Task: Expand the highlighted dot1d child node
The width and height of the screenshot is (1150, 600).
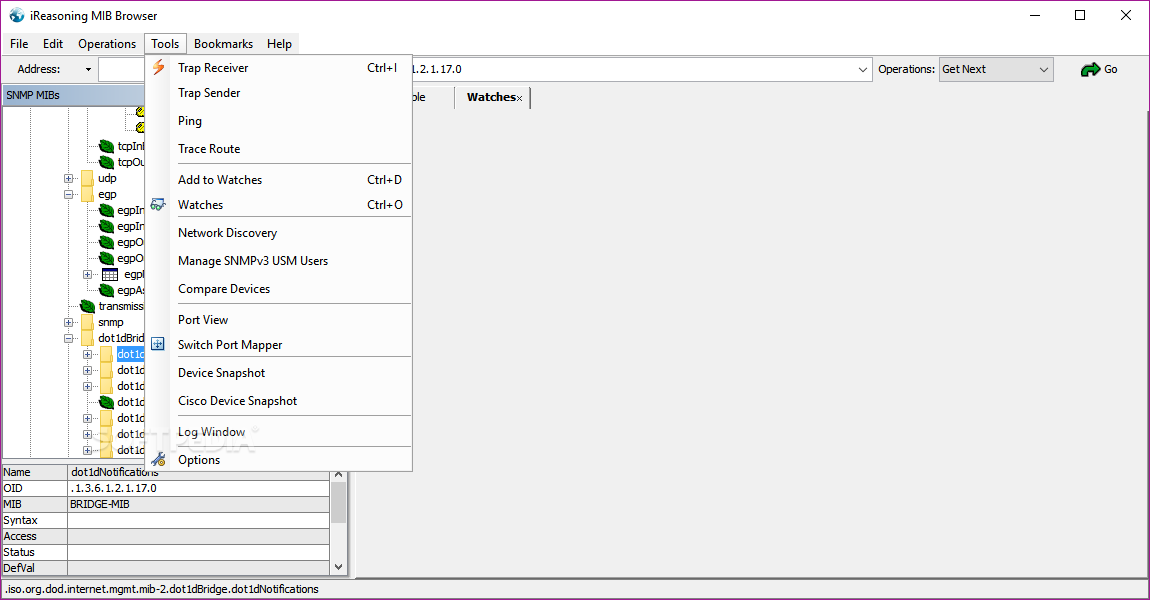Action: click(87, 354)
